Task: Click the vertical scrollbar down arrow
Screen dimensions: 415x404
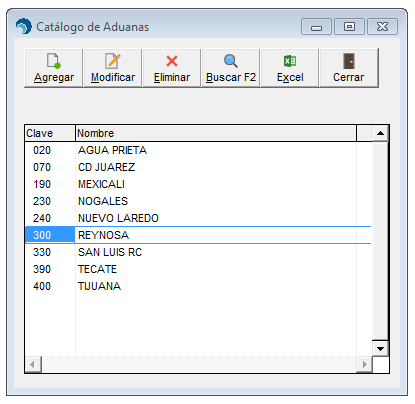Action: 380,349
